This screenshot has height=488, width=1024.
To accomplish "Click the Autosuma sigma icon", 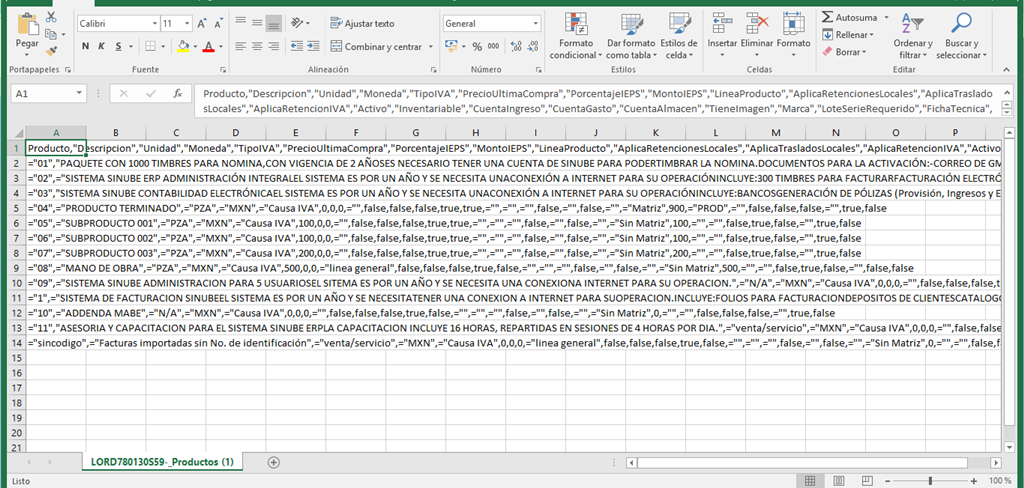I will 827,17.
